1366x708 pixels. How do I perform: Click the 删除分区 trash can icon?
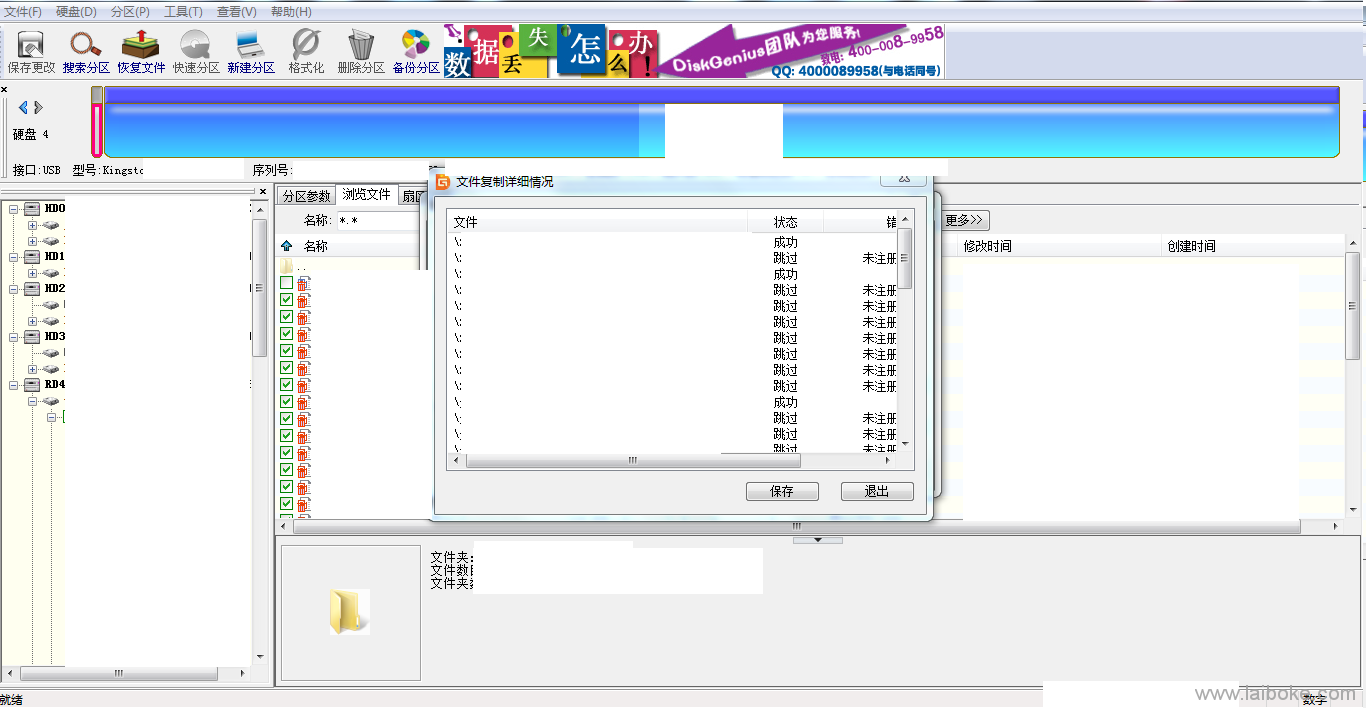point(361,52)
